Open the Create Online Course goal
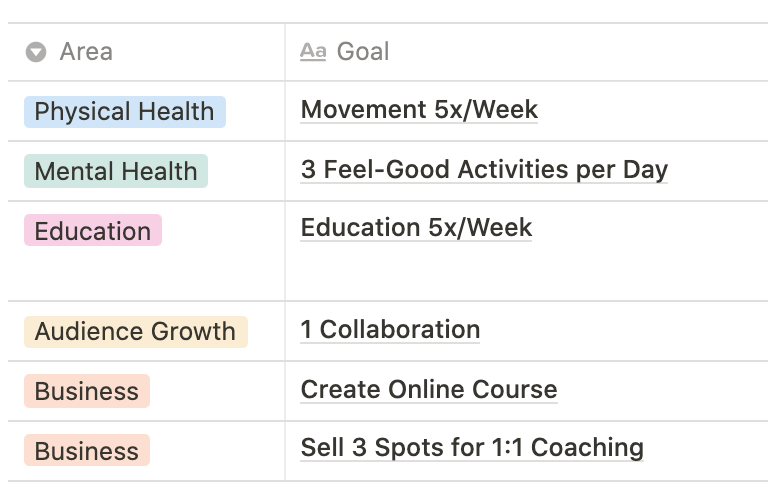The height and width of the screenshot is (496, 768). 429,390
